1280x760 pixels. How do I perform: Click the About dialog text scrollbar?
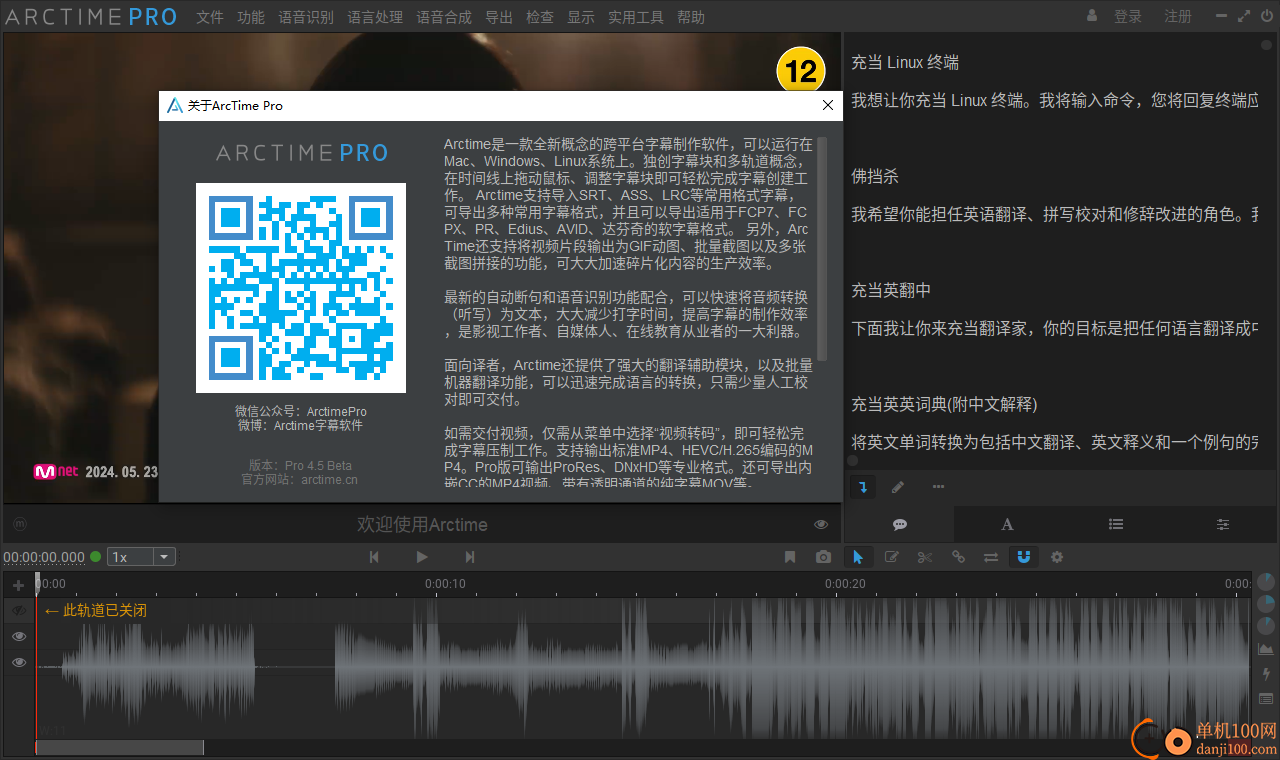[823, 248]
